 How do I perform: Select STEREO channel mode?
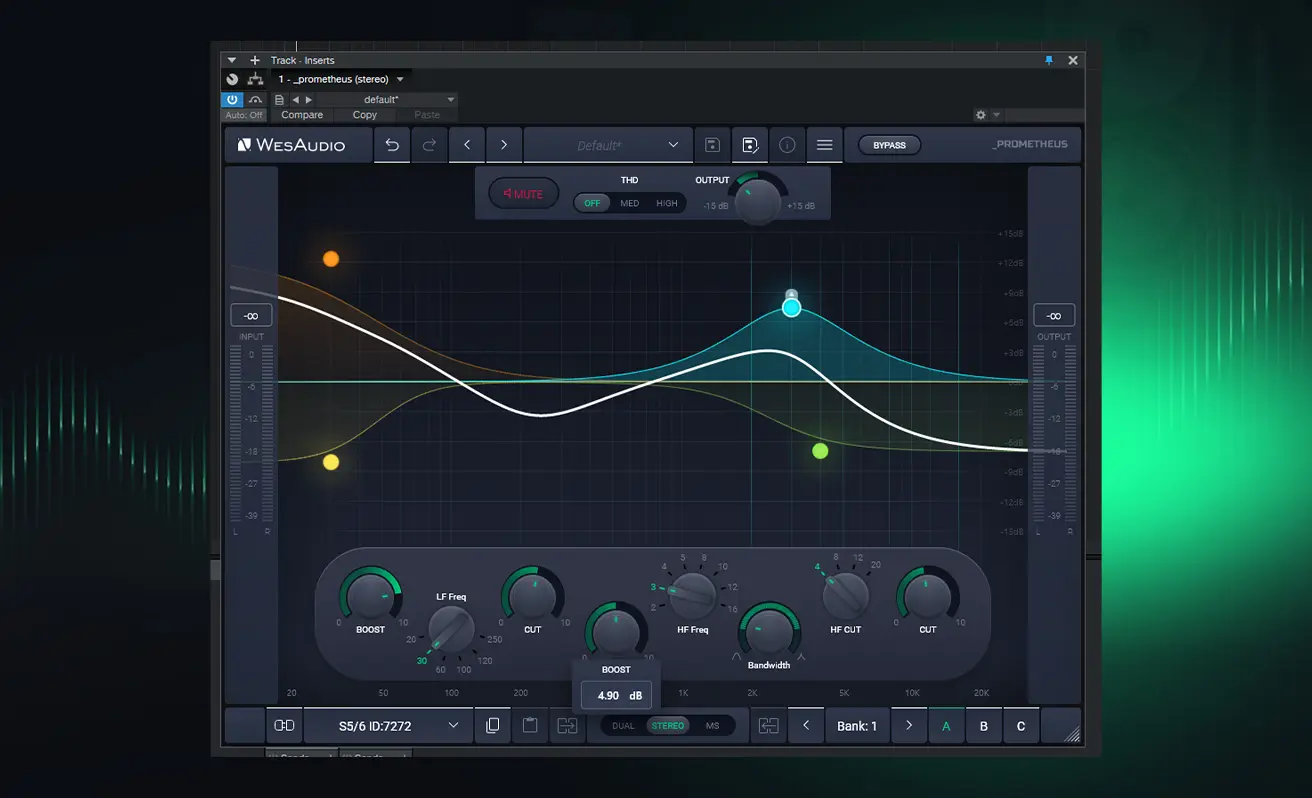coord(668,726)
